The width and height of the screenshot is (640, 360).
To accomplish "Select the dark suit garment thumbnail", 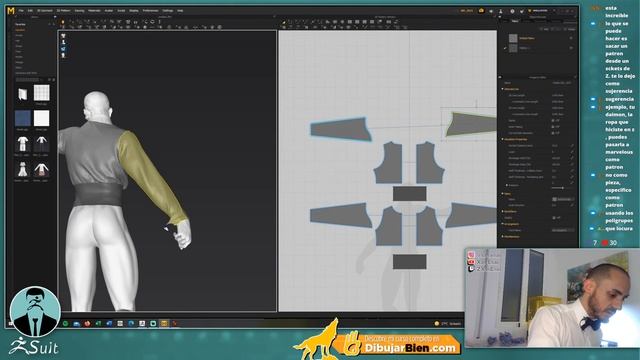I will coord(41,144).
